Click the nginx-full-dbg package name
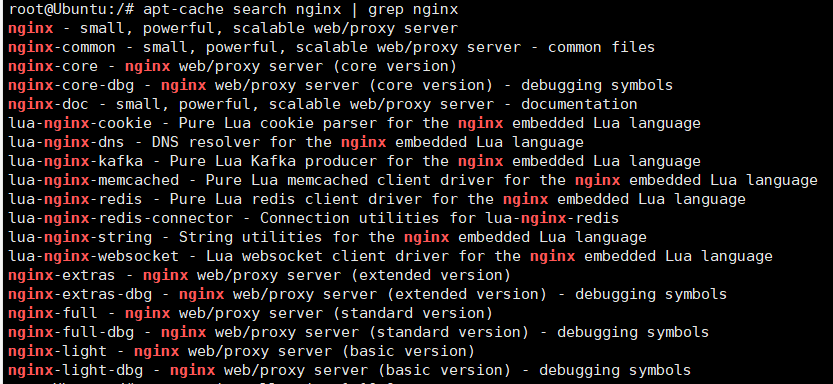The image size is (833, 384). coord(71,332)
